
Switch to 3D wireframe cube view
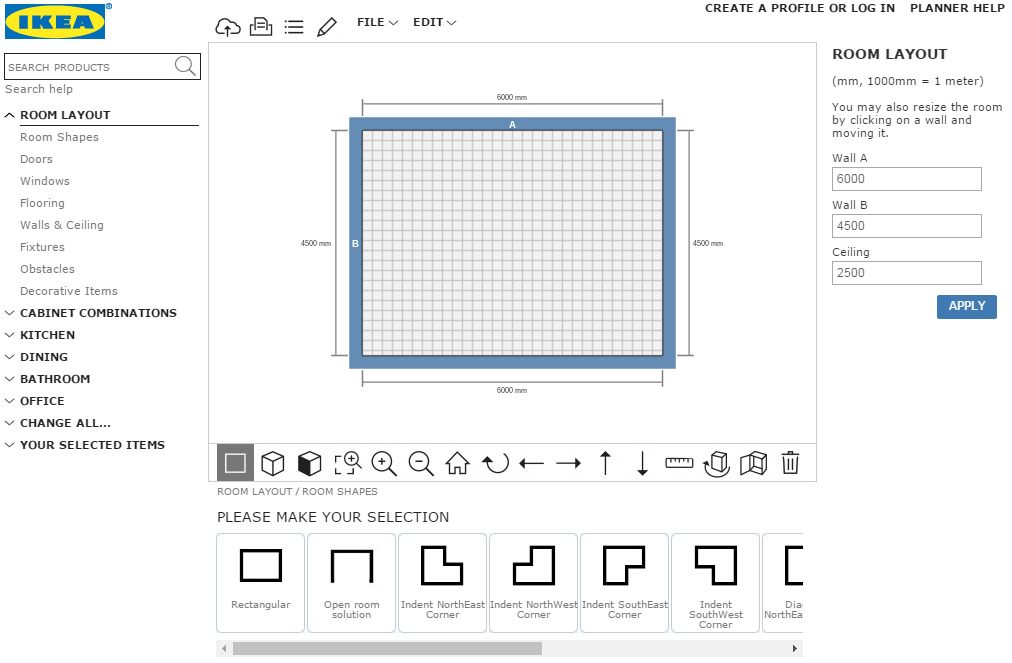pos(272,463)
